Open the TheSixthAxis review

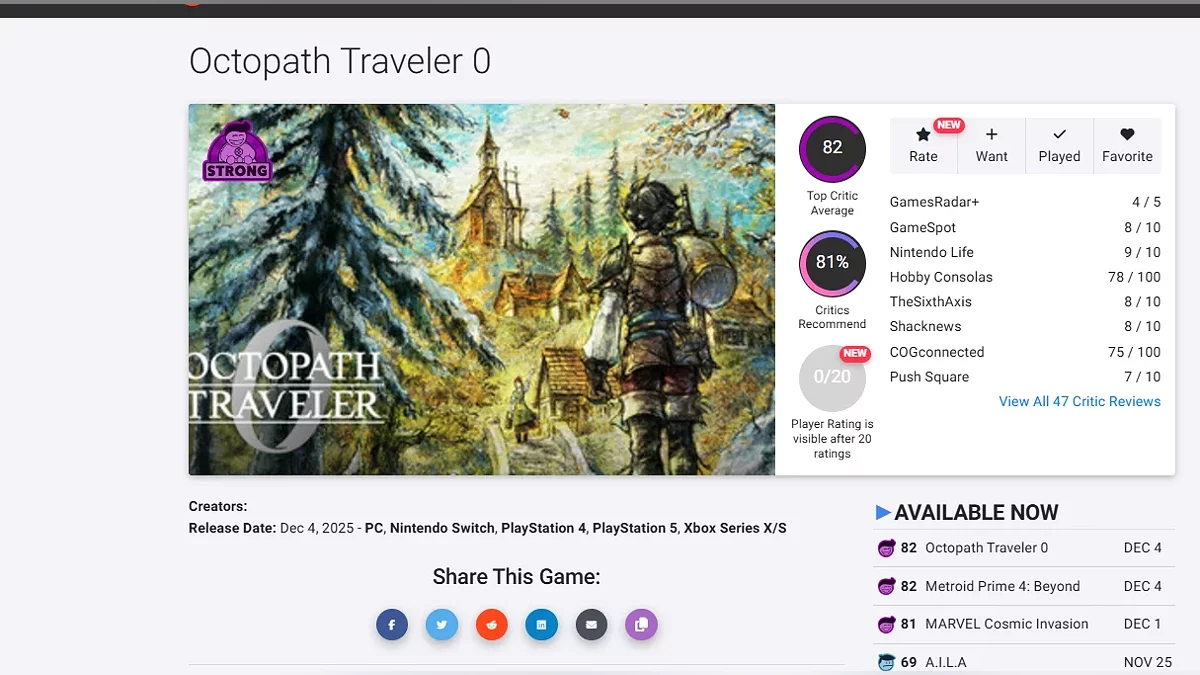tap(931, 301)
